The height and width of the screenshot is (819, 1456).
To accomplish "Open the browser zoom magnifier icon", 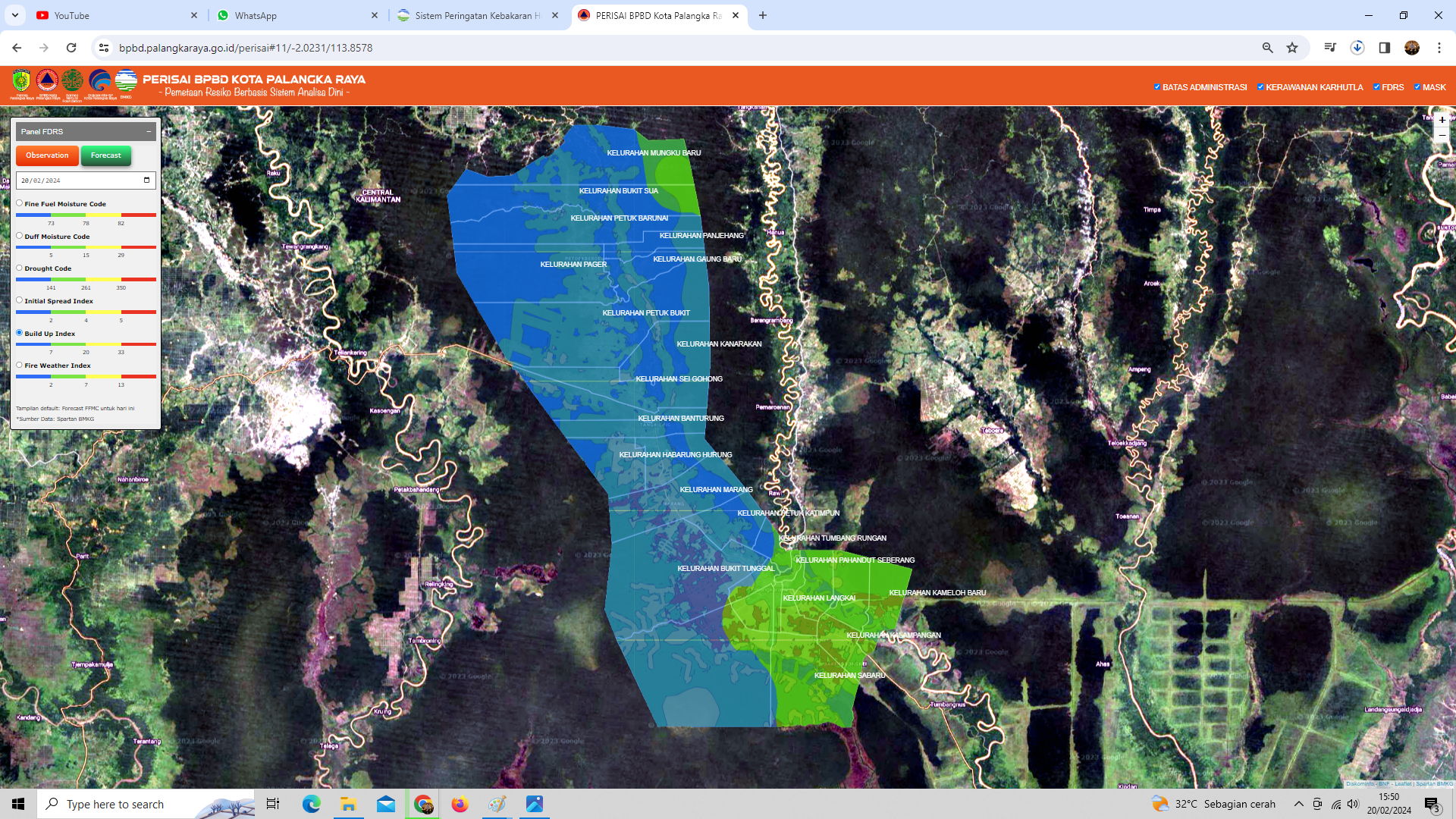I will 1267,48.
